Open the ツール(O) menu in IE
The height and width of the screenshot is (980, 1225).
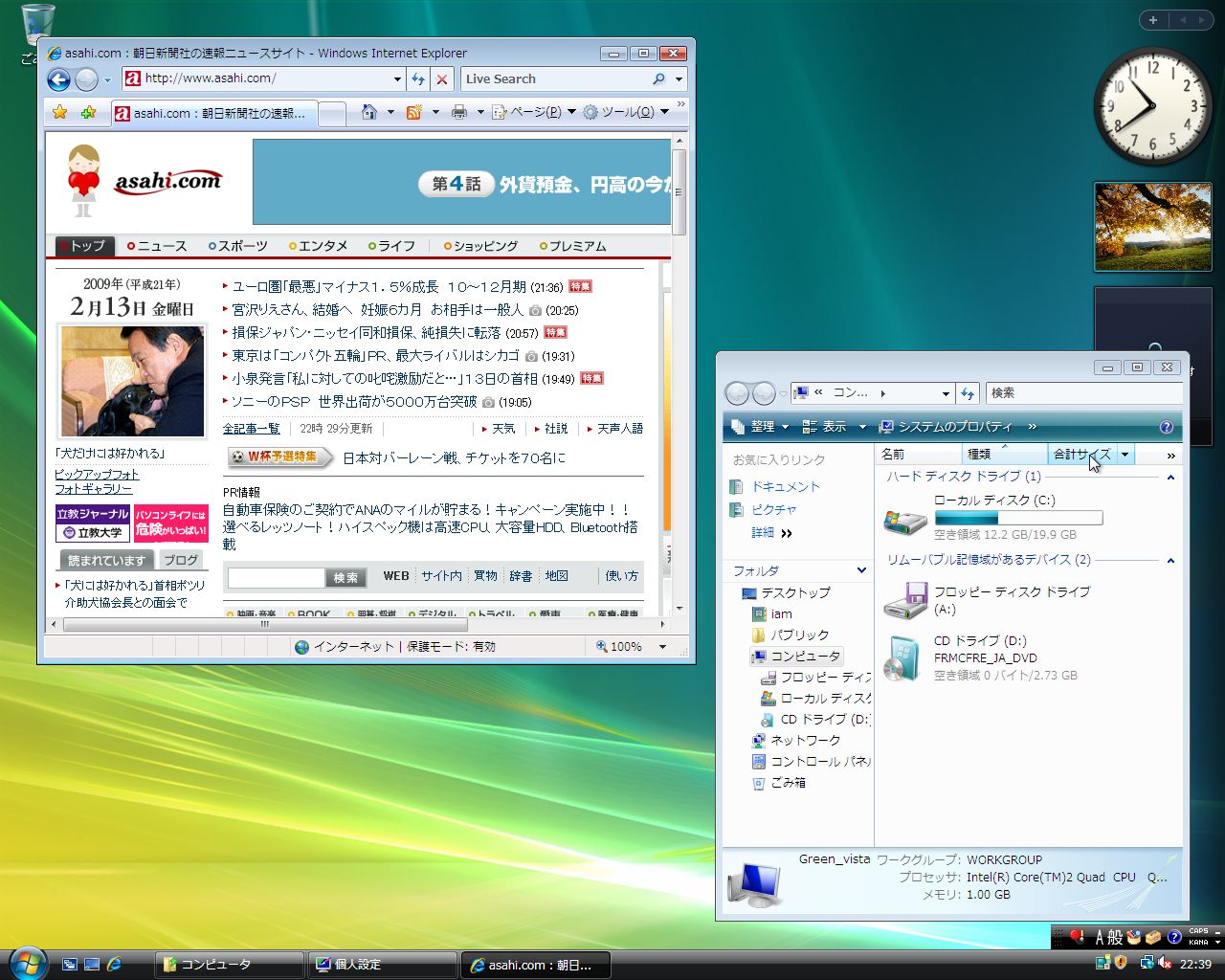click(626, 112)
